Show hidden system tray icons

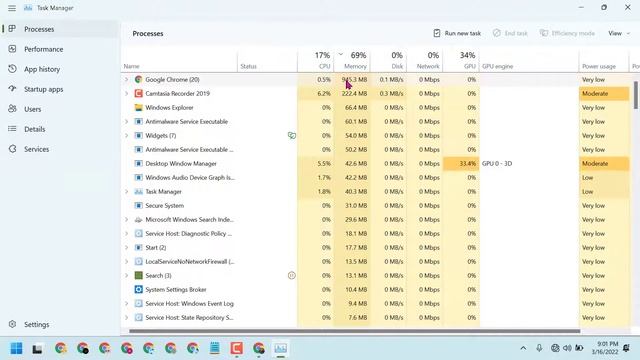tap(523, 348)
